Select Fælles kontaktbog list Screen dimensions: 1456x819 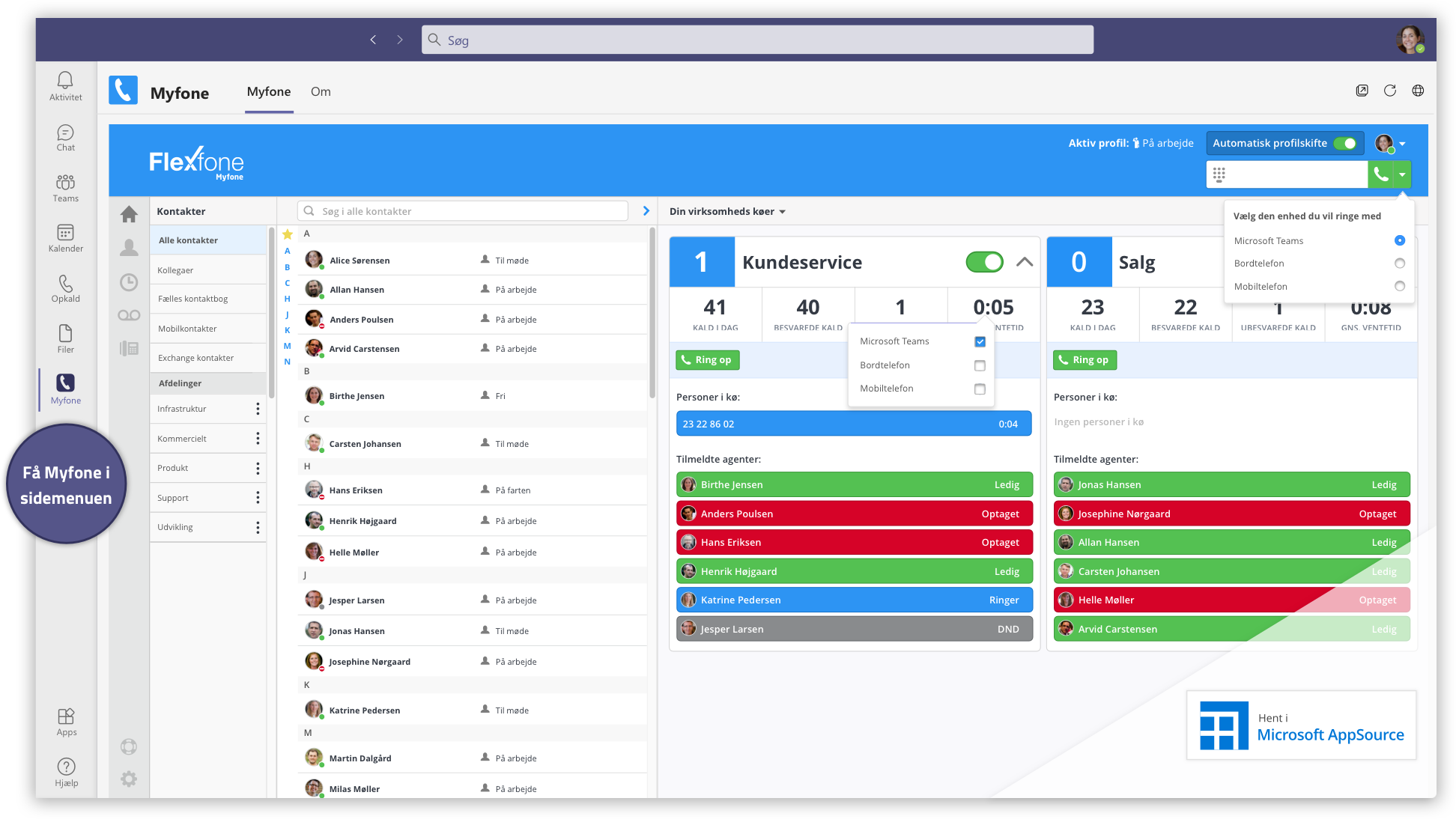pos(208,299)
